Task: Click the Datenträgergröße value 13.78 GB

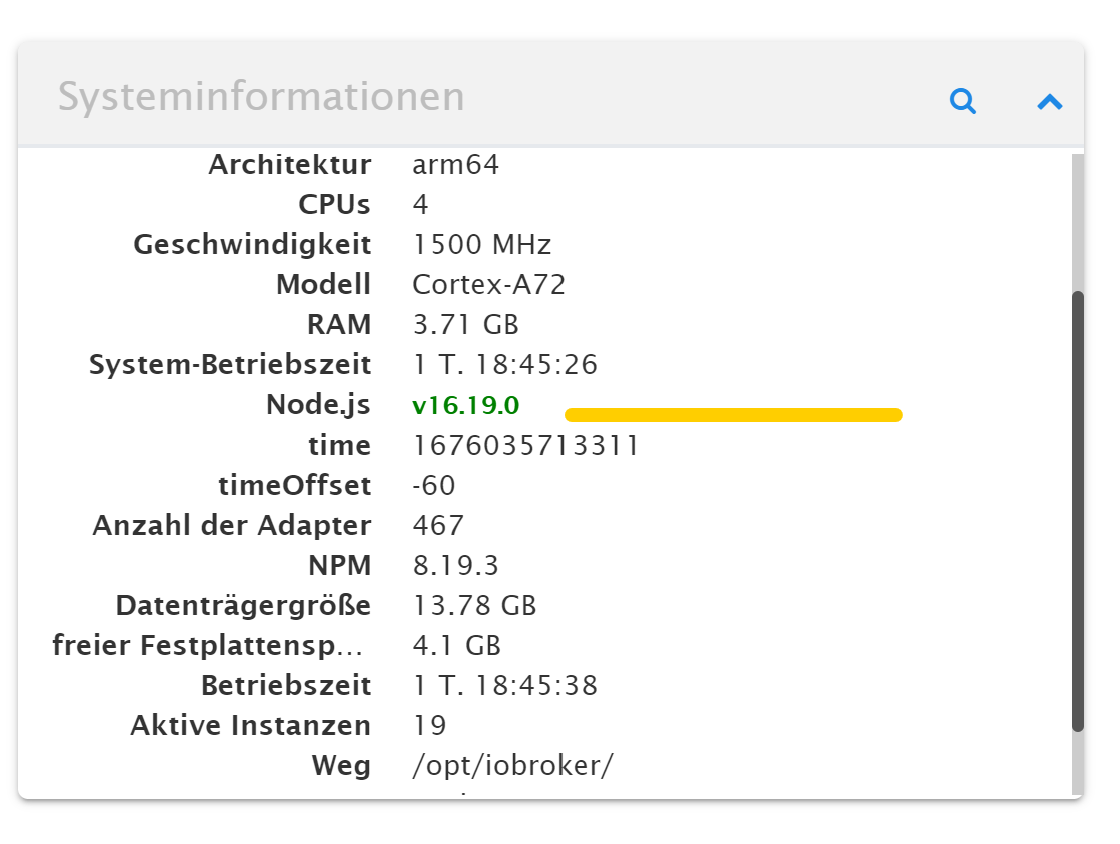Action: pyautogui.click(x=474, y=606)
